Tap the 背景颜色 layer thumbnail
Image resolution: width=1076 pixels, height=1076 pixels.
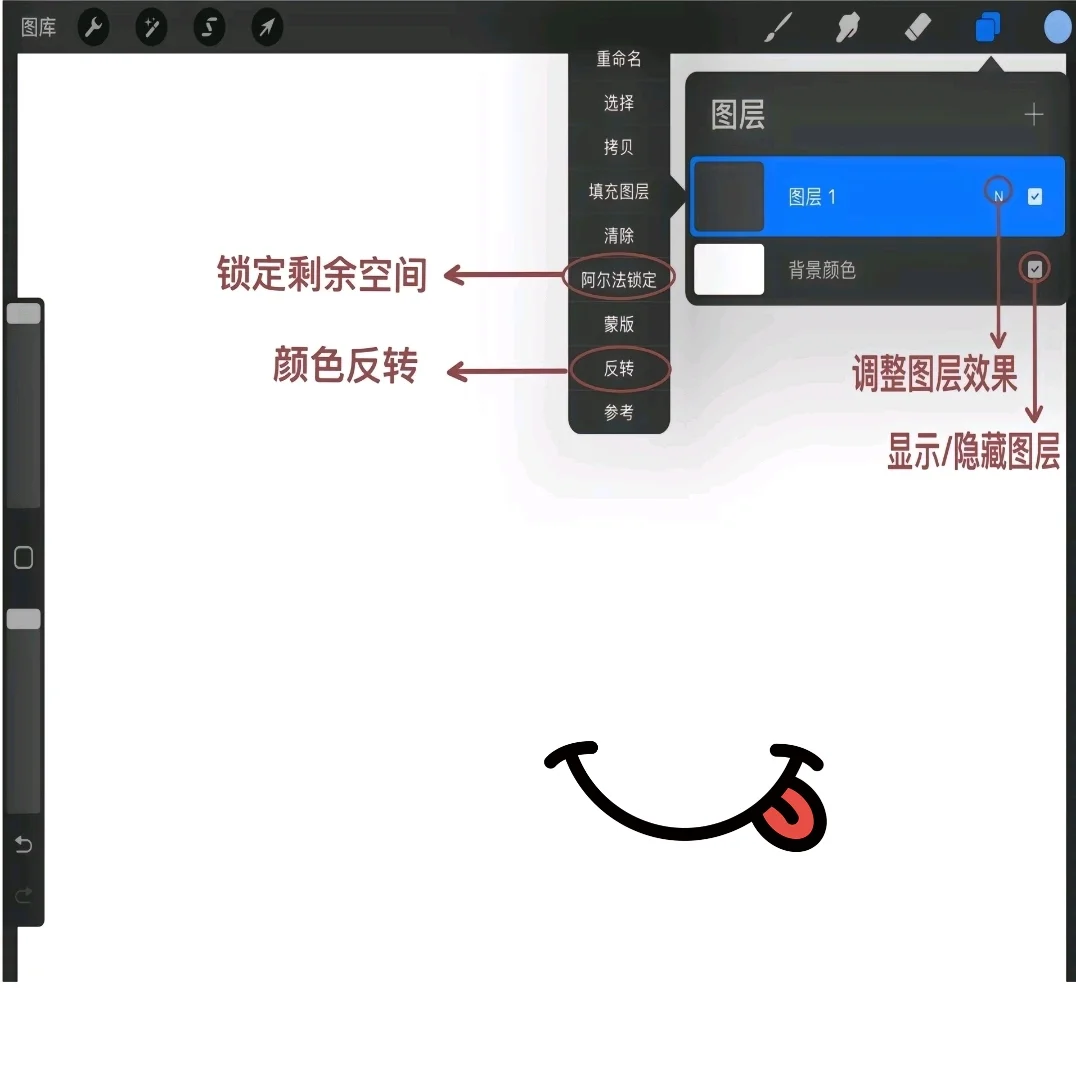[729, 269]
